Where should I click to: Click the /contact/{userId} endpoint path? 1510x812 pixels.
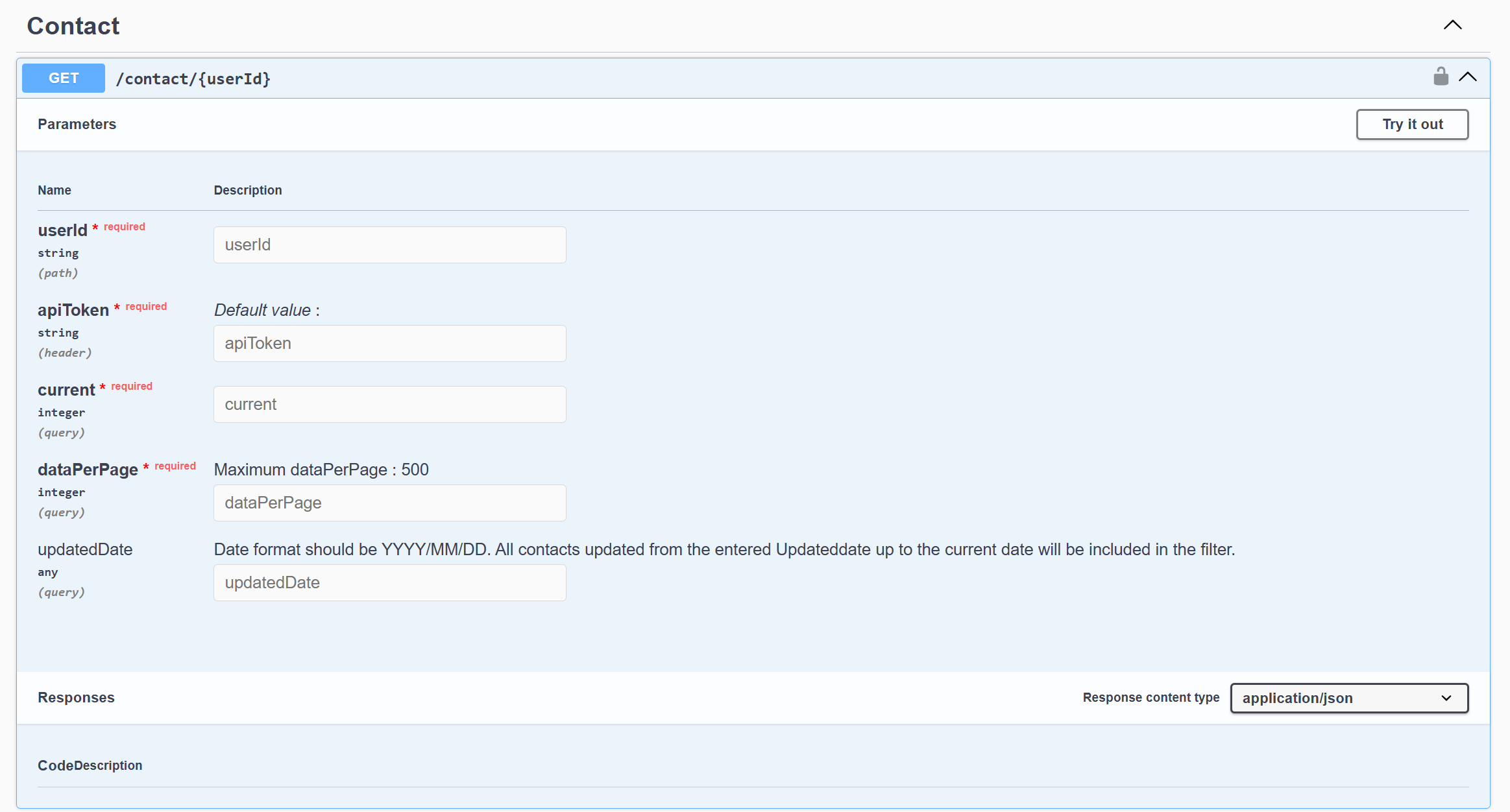coord(193,78)
